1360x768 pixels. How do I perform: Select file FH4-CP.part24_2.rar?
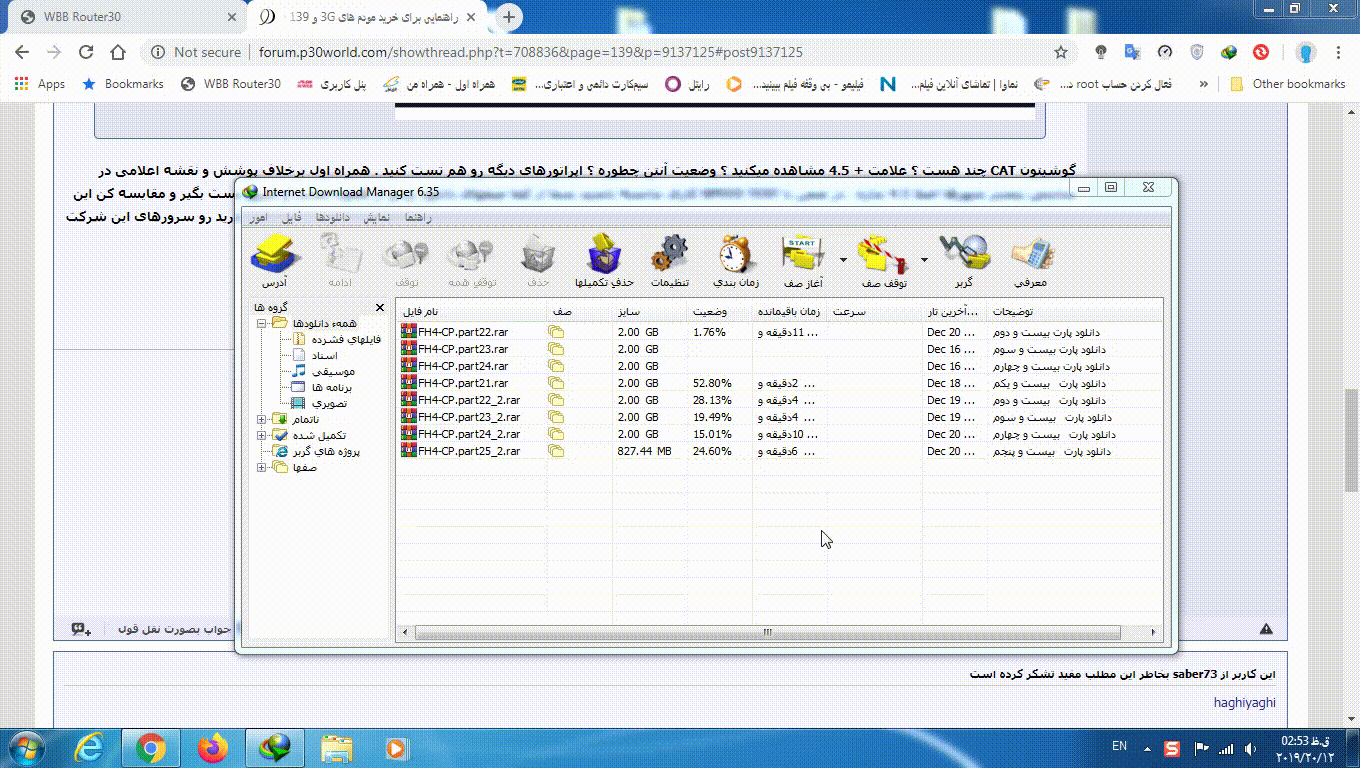469,434
